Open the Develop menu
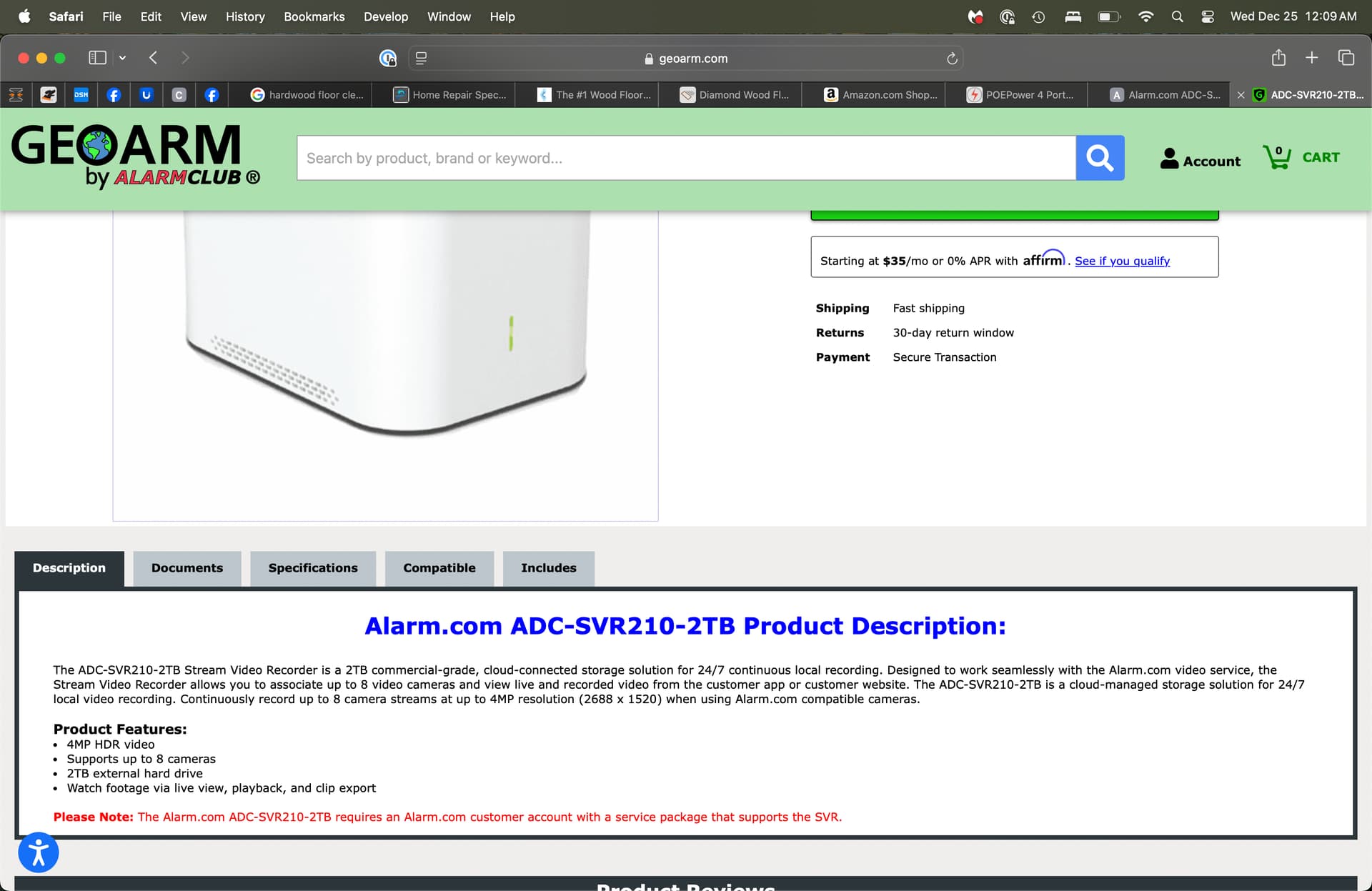The image size is (1372, 891). coord(386,16)
